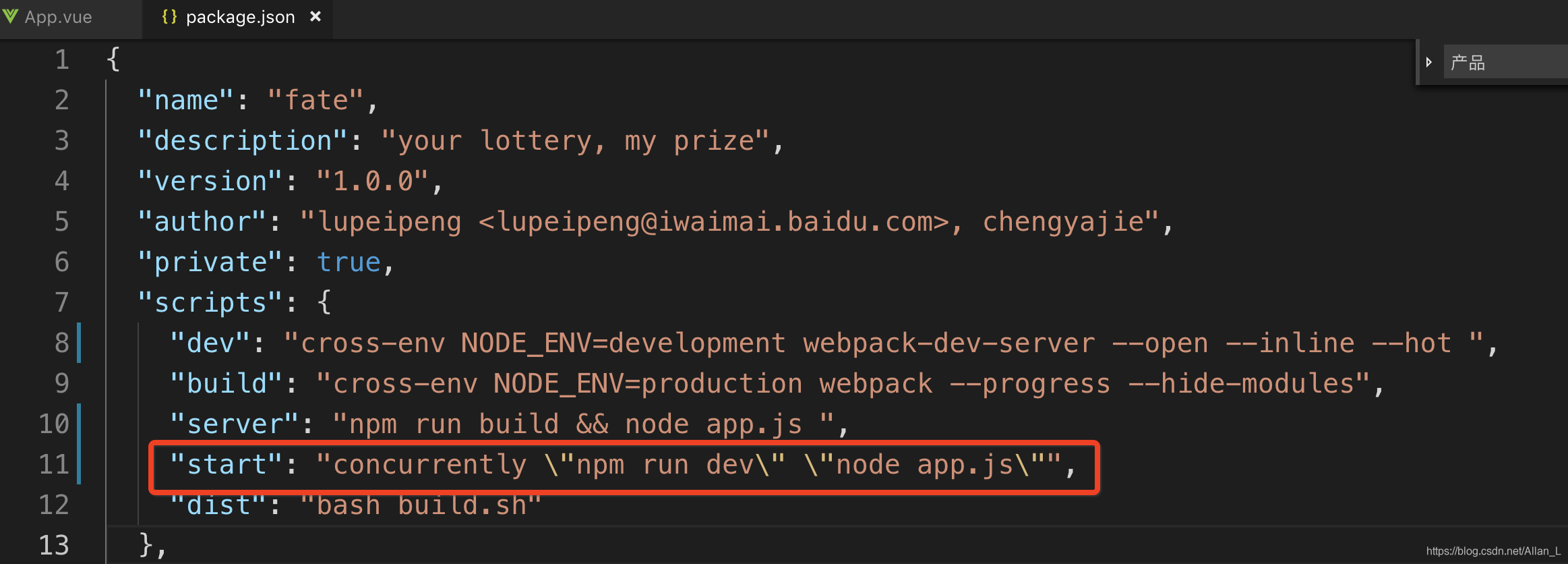Click the true value on line 6
Image resolution: width=1568 pixels, height=564 pixels.
coord(349,262)
